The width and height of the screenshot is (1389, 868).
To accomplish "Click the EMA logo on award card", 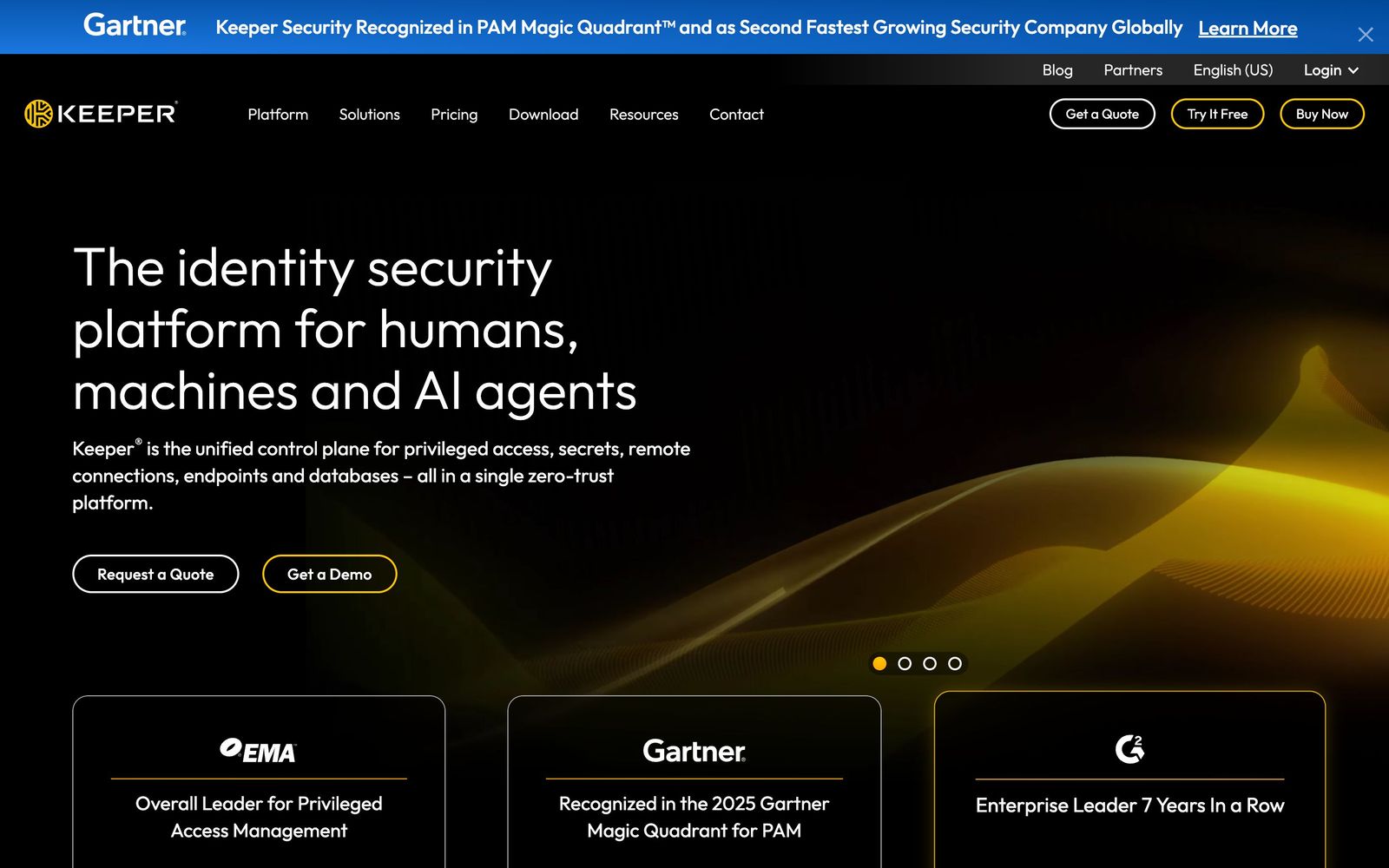I will coord(258,751).
